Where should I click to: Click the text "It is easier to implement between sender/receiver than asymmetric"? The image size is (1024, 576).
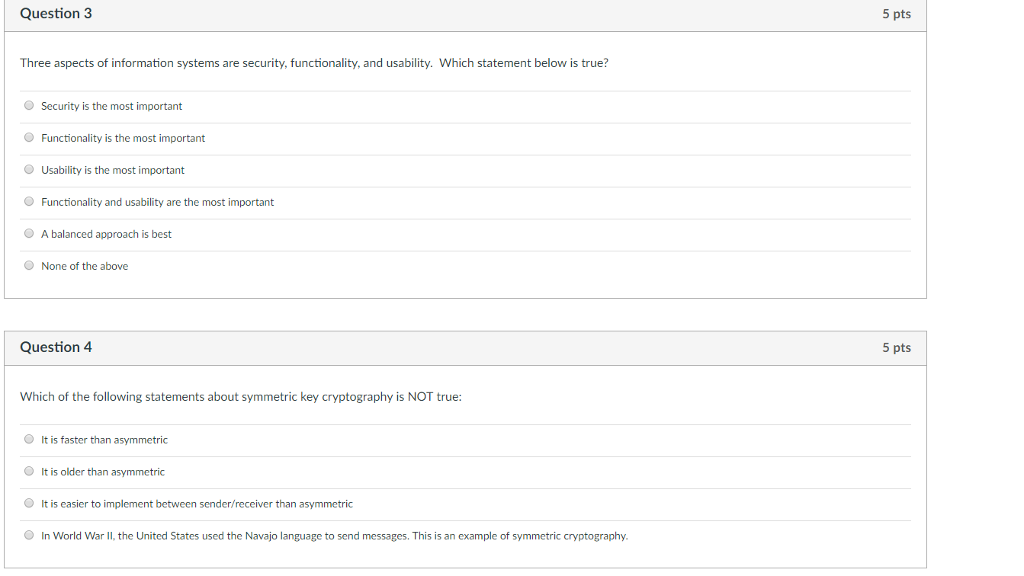tap(197, 504)
